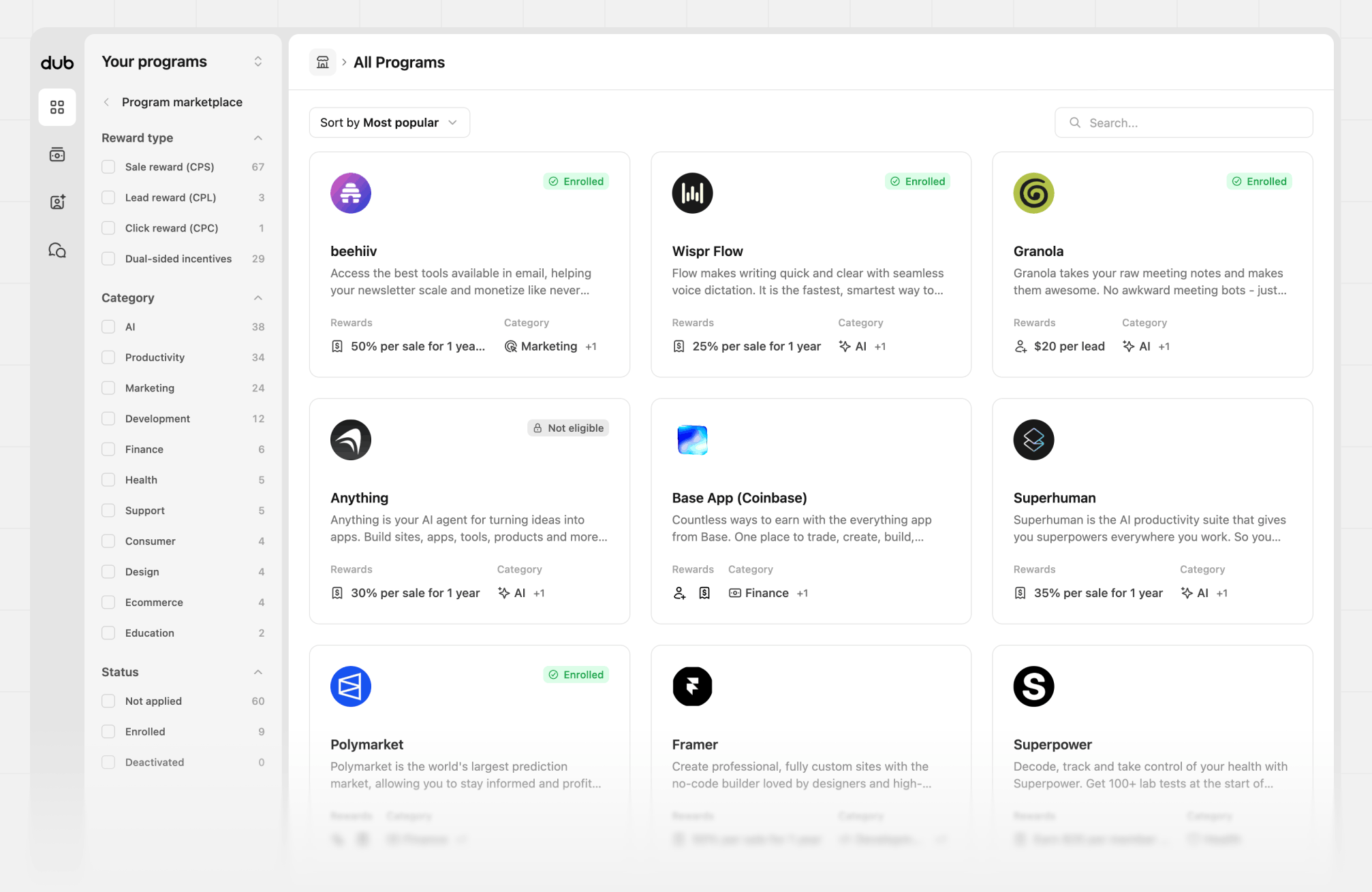Click the Superhuman logo
This screenshot has width=1372, height=892.
1033,439
